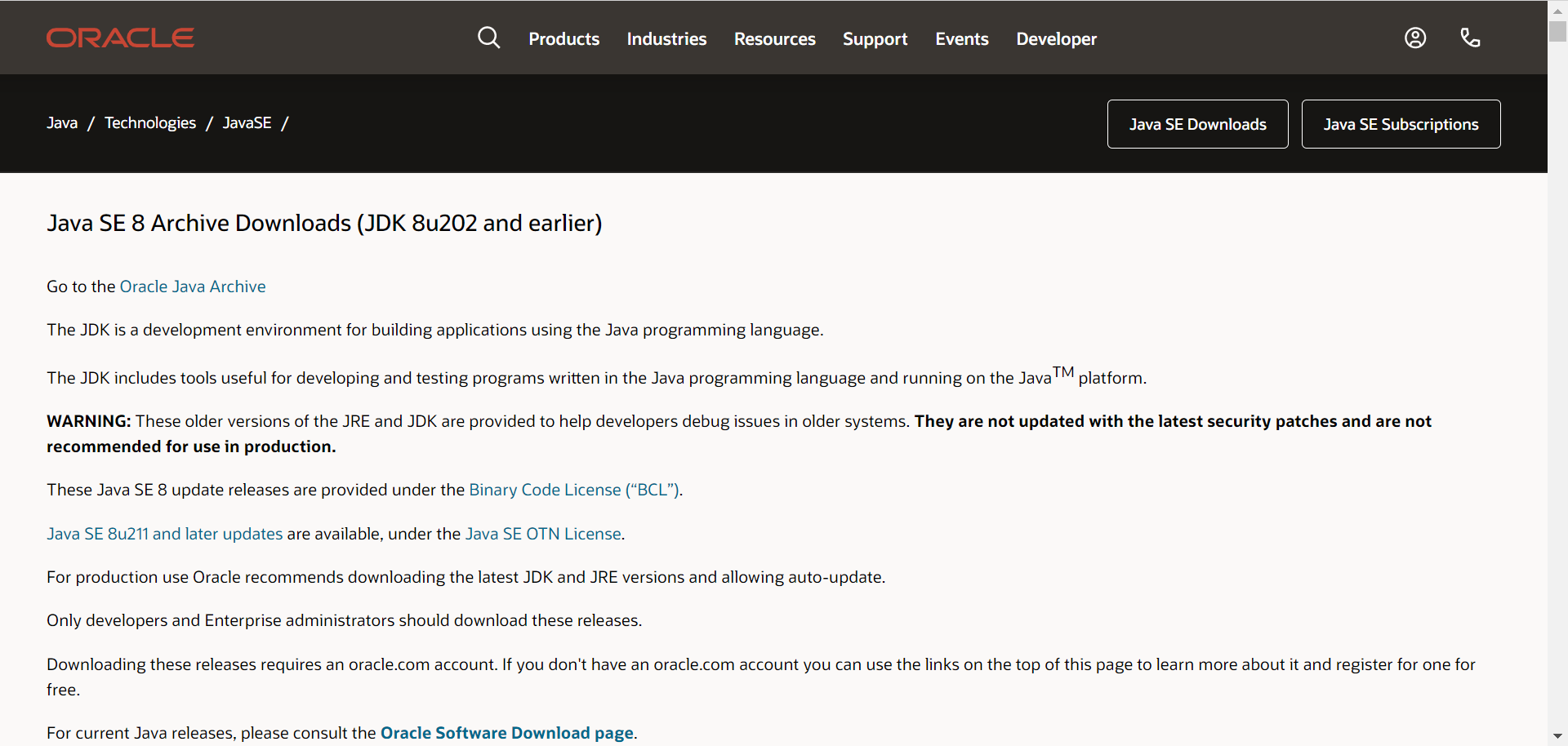Click the Oracle logo
Screen dimensions: 1568x746
pos(120,38)
